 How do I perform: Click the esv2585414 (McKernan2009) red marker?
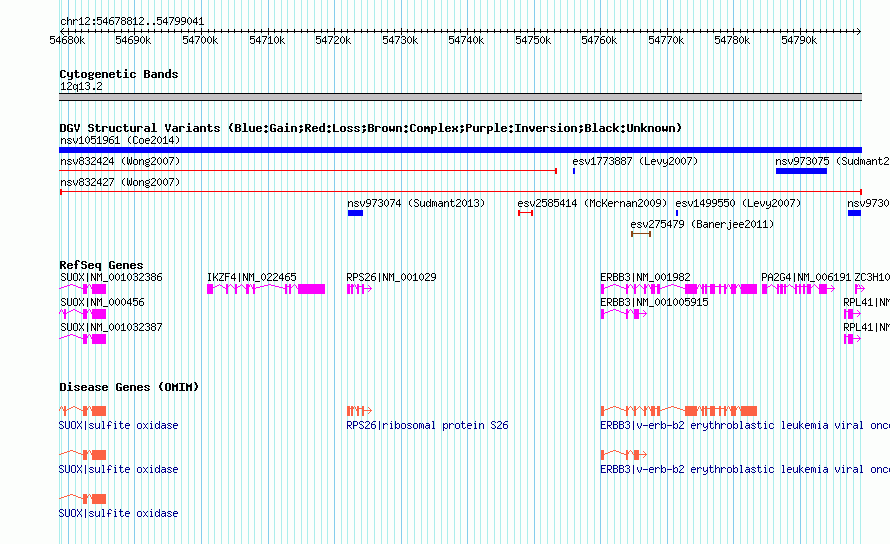[525, 213]
